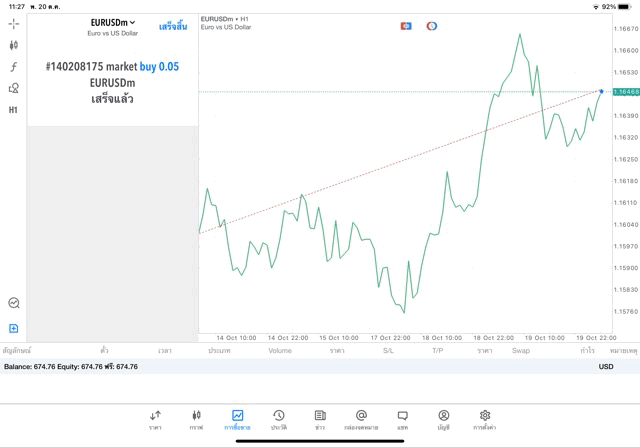Open the การตั้งค่า settings tab

[x=485, y=419]
